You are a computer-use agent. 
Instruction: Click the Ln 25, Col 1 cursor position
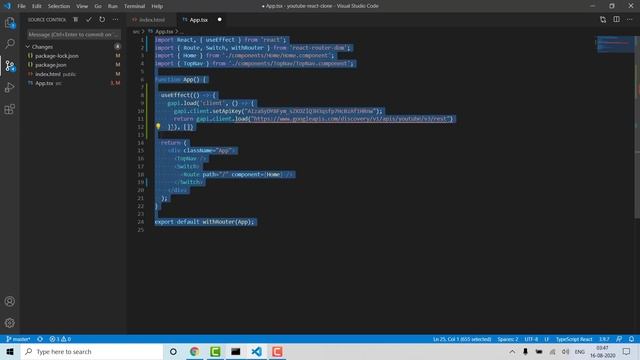pos(462,339)
